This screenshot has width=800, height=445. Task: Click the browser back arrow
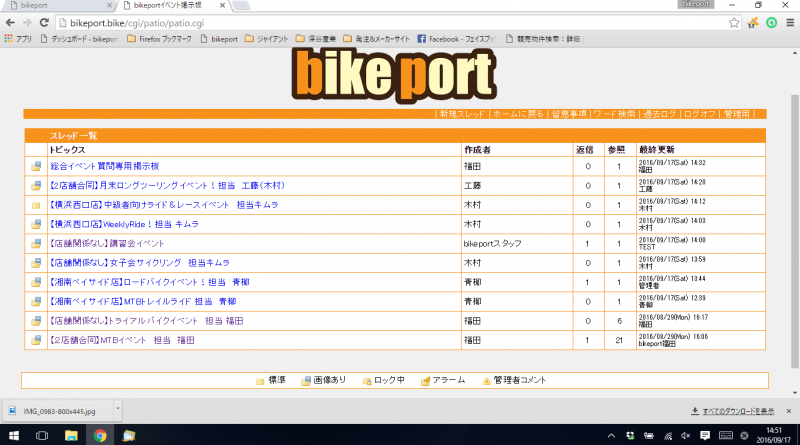pos(10,23)
